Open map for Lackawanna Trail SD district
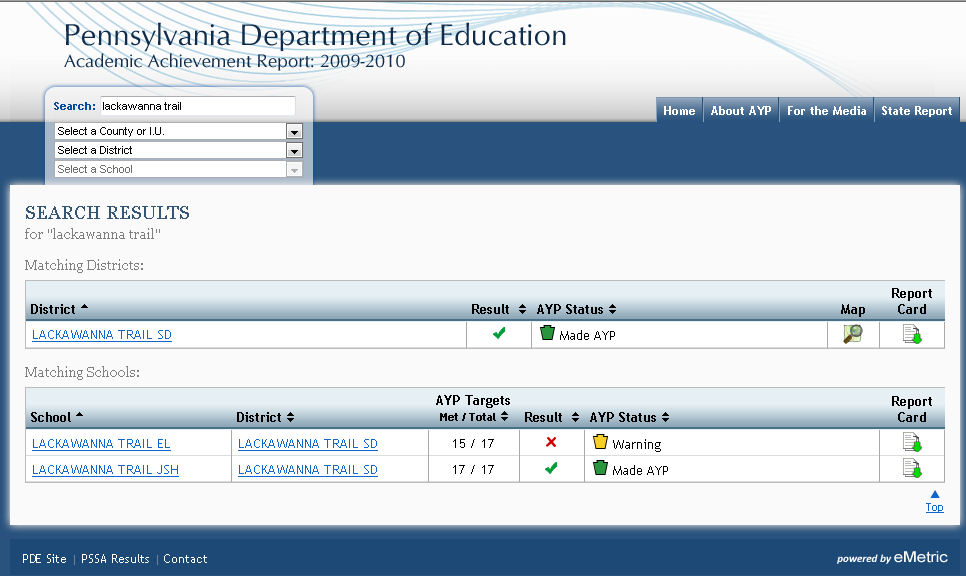 (x=853, y=334)
